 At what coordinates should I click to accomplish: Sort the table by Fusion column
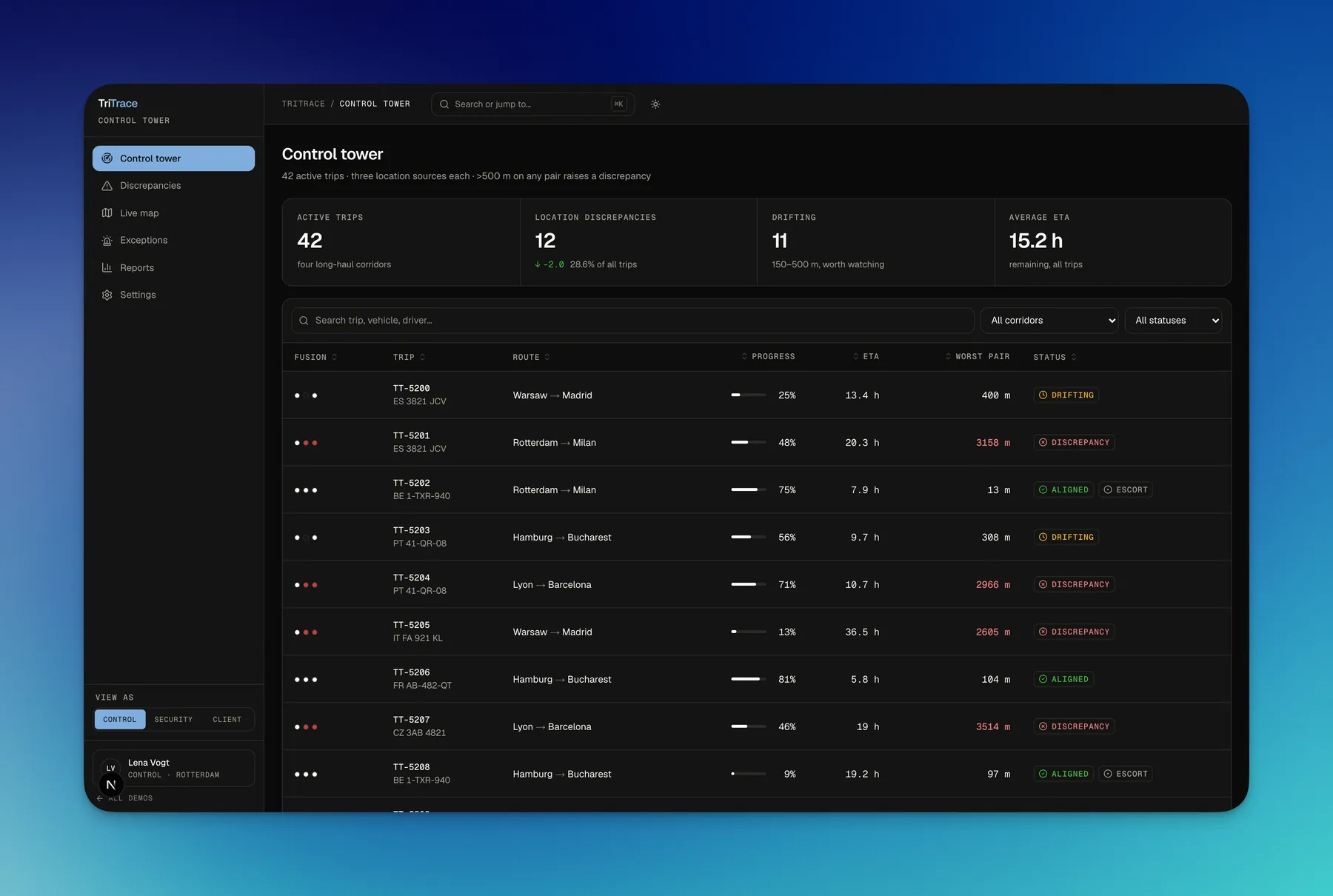tap(315, 358)
